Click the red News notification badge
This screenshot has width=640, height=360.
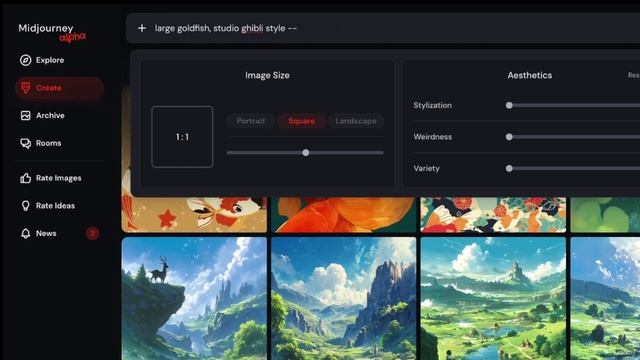pos(93,233)
